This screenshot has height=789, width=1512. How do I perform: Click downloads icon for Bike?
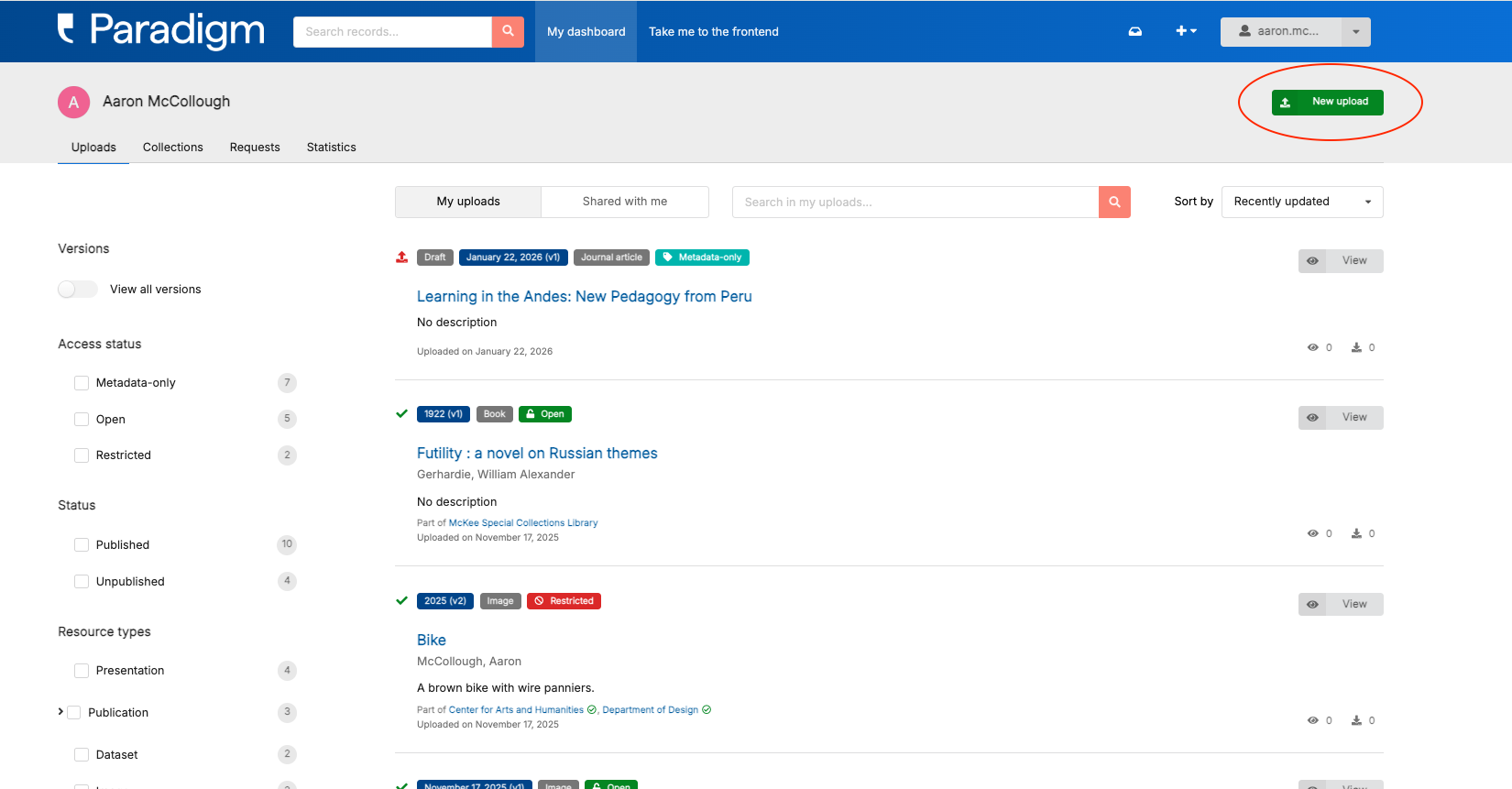(x=1356, y=720)
